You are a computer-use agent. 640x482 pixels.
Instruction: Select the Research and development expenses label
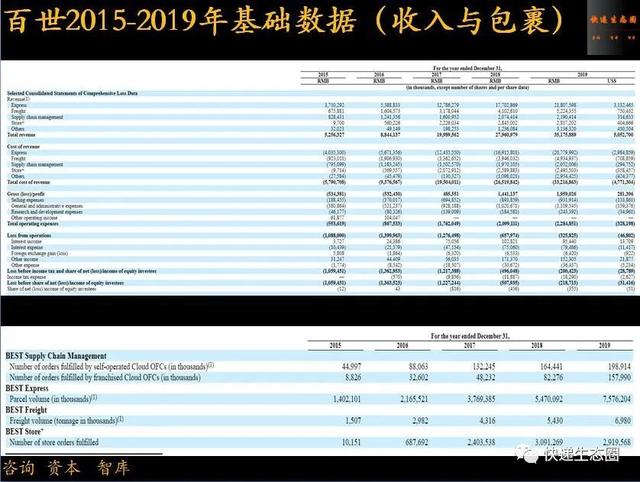click(47, 212)
